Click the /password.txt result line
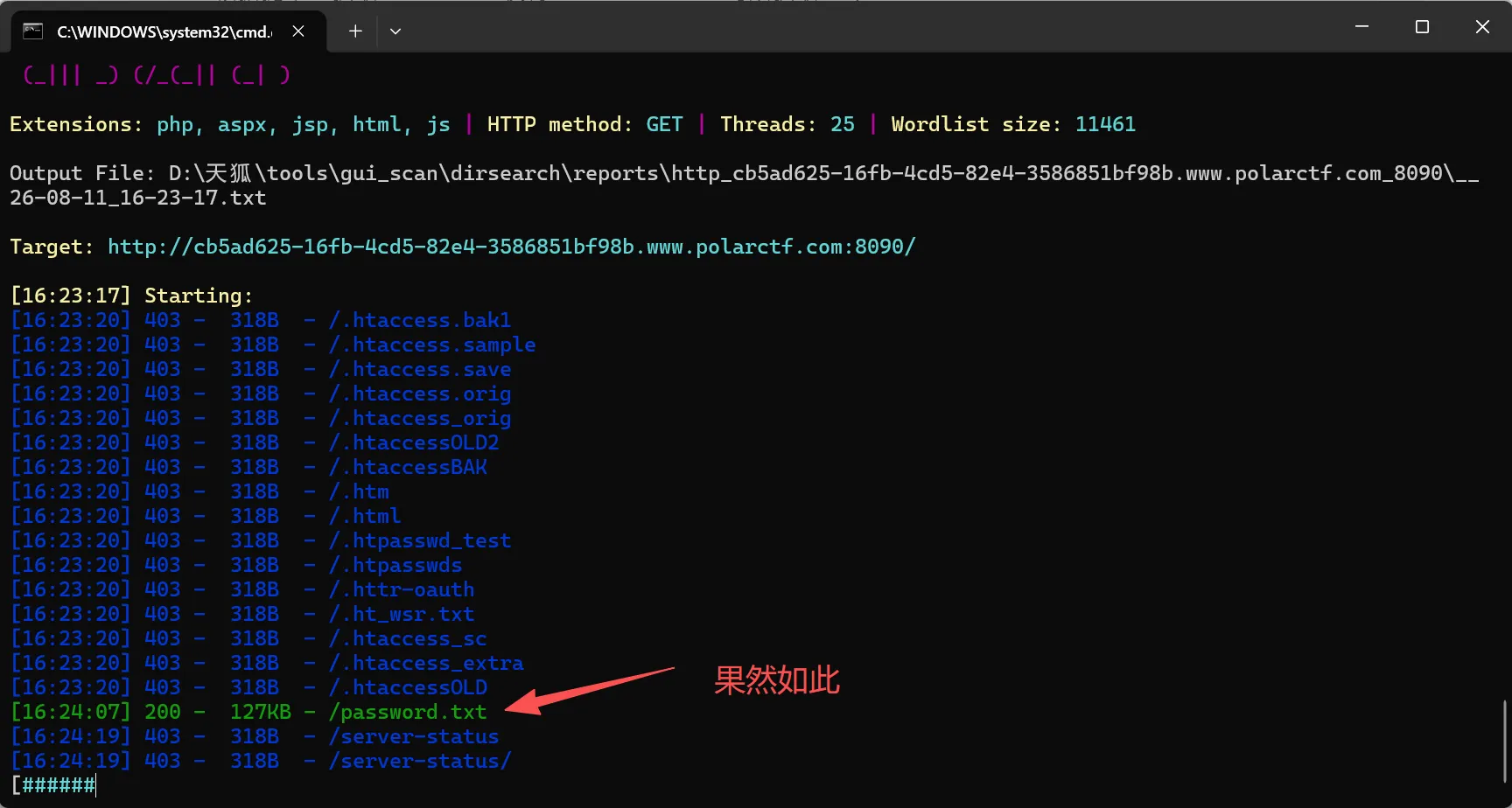 click(x=248, y=712)
